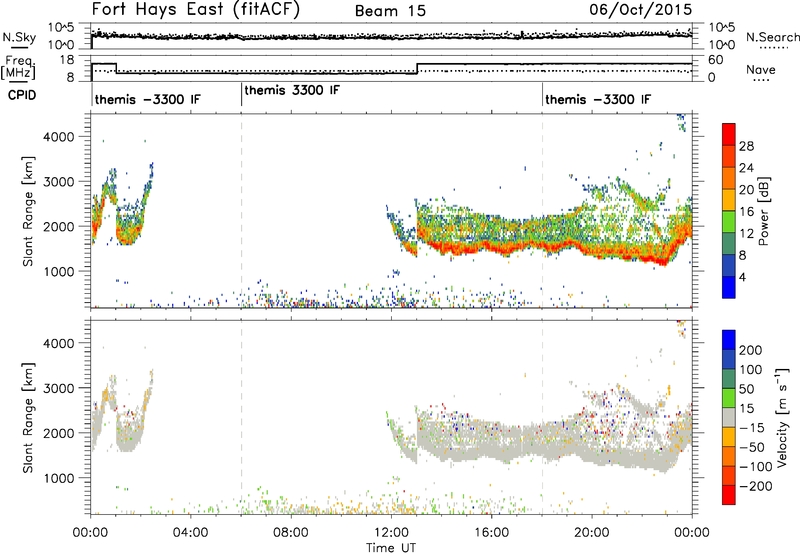
Task: Select the 'Beam 15' label
Action: [390, 11]
